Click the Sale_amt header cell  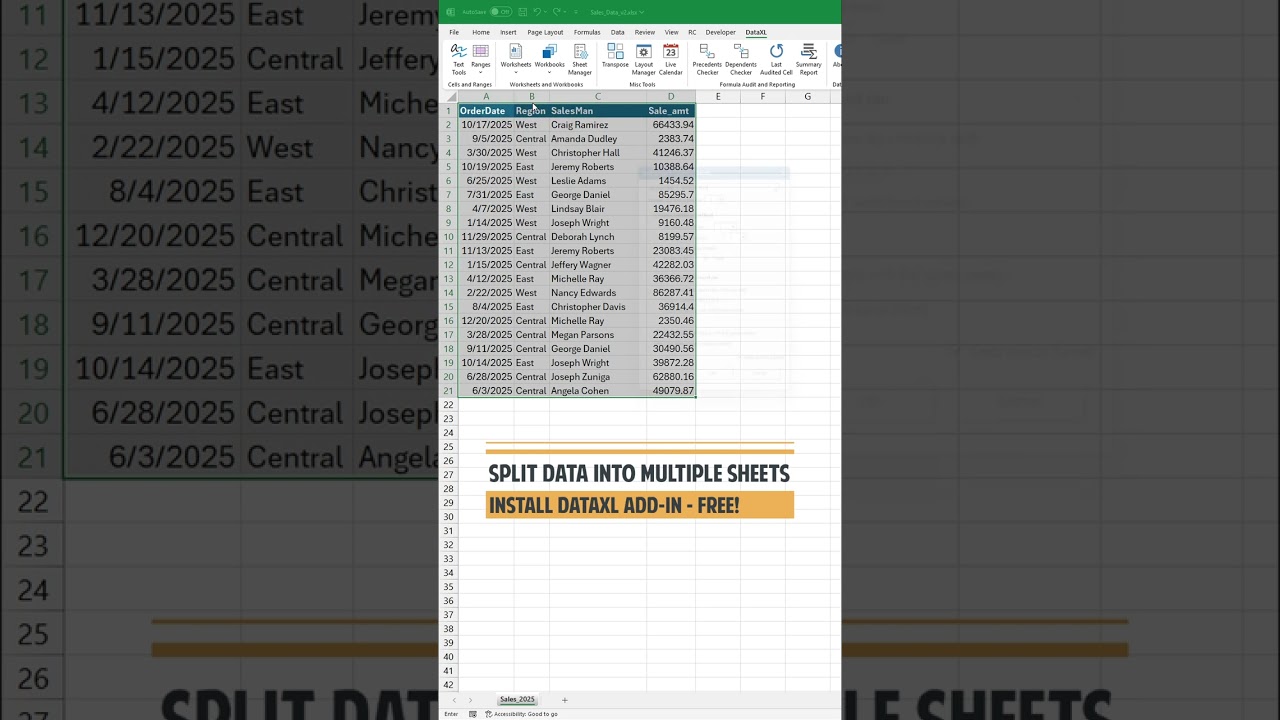tap(671, 111)
